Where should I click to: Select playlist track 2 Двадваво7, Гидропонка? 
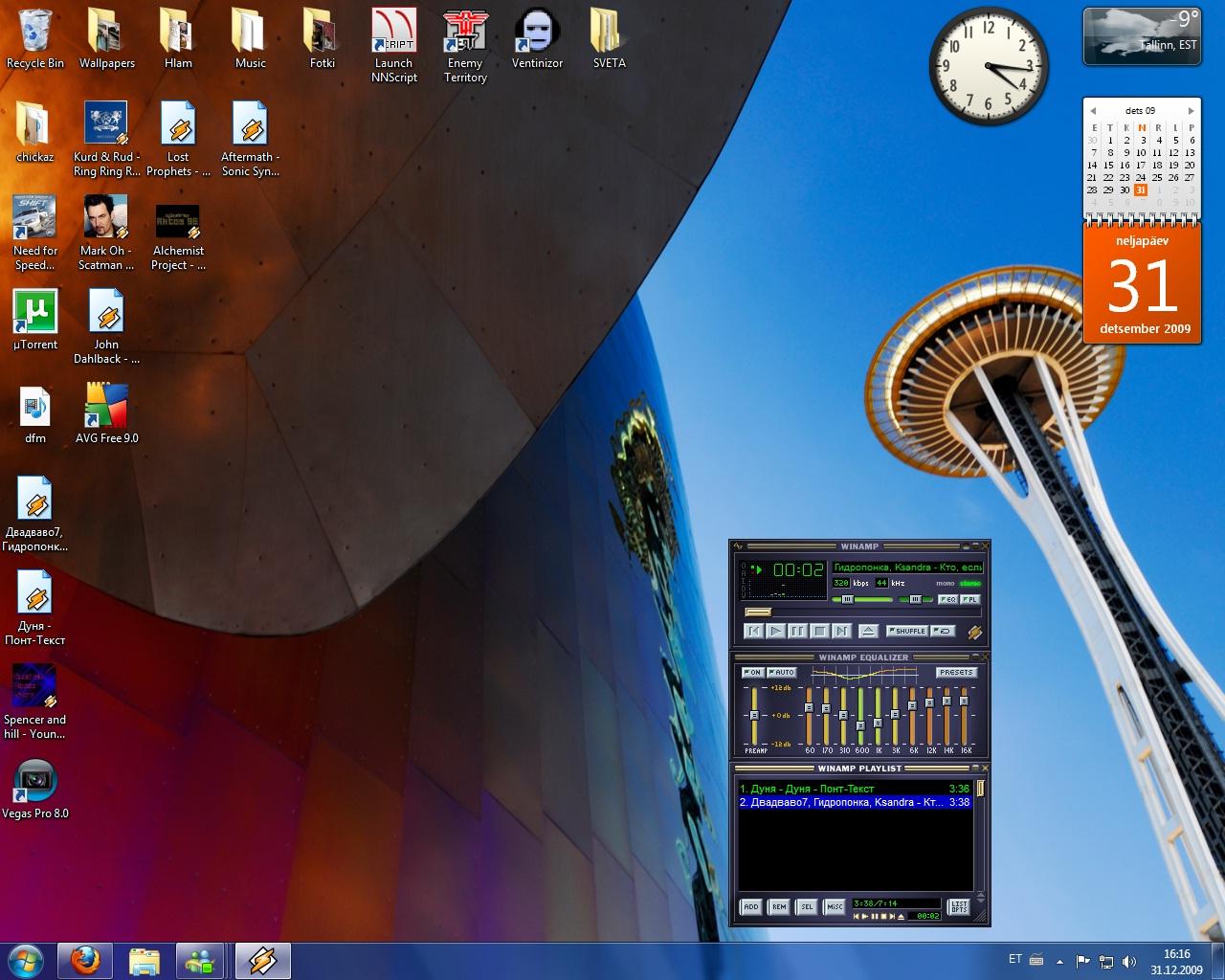[855, 802]
